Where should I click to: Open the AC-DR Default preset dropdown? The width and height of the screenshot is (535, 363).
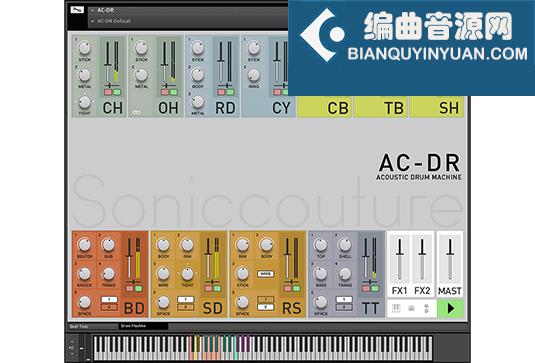pyautogui.click(x=92, y=21)
